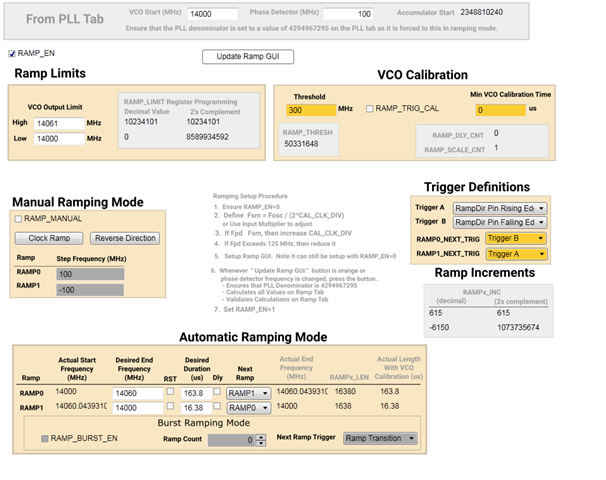Open RAMP1 Next Ramp dropdown
This screenshot has height=480, width=606.
249,408
